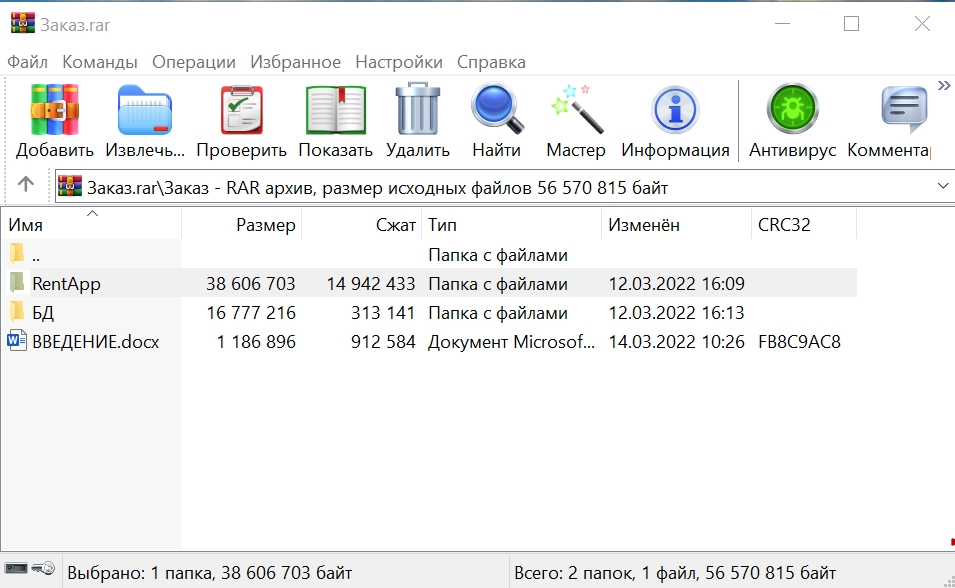The width and height of the screenshot is (955, 588).
Task: Open the Файл menu
Action: pos(27,62)
